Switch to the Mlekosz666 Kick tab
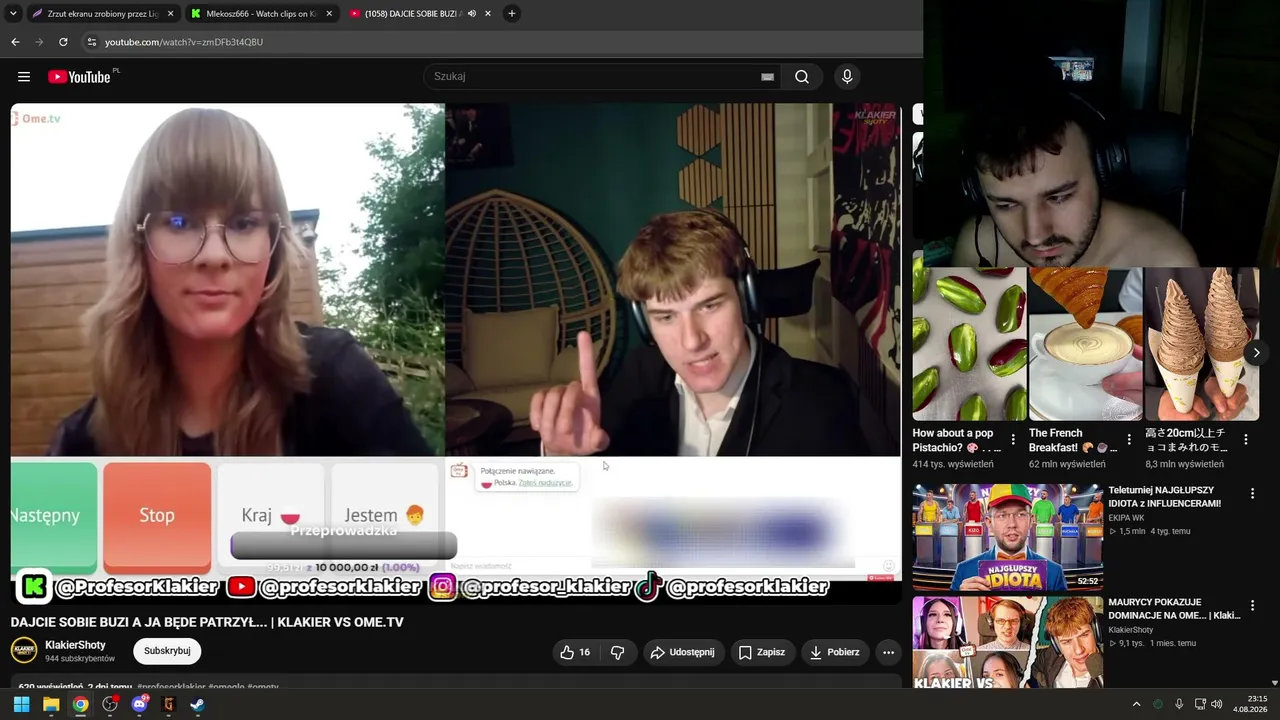1280x720 pixels. pyautogui.click(x=262, y=14)
